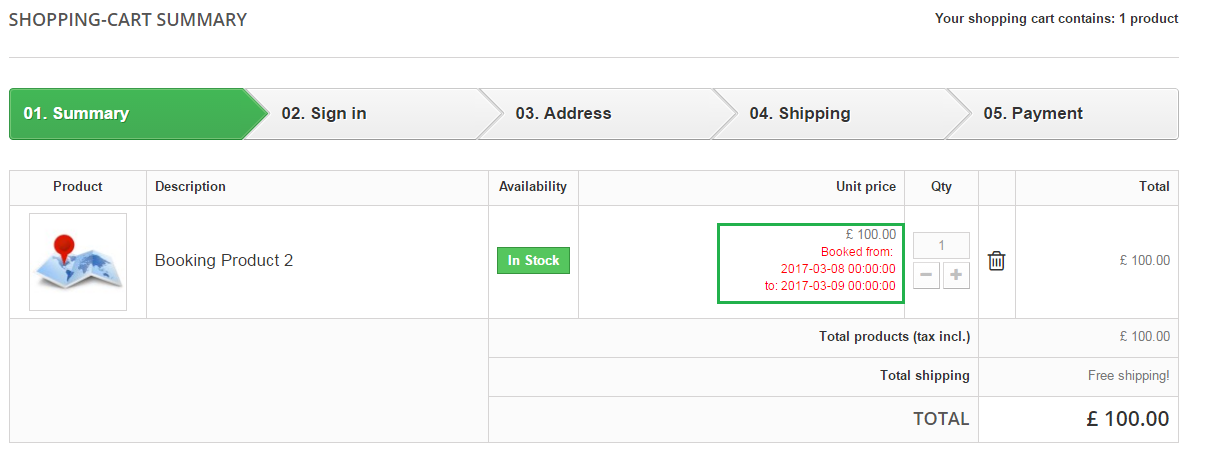The height and width of the screenshot is (462, 1210).
Task: Increase quantity with the plus button
Action: (957, 276)
